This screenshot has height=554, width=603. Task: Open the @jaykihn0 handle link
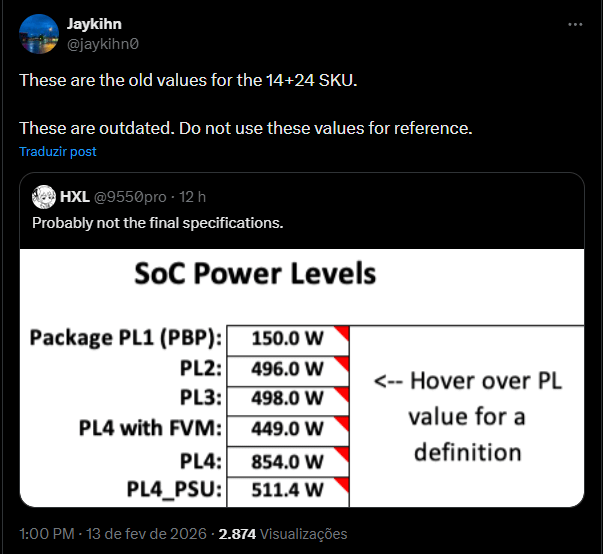pos(101,44)
